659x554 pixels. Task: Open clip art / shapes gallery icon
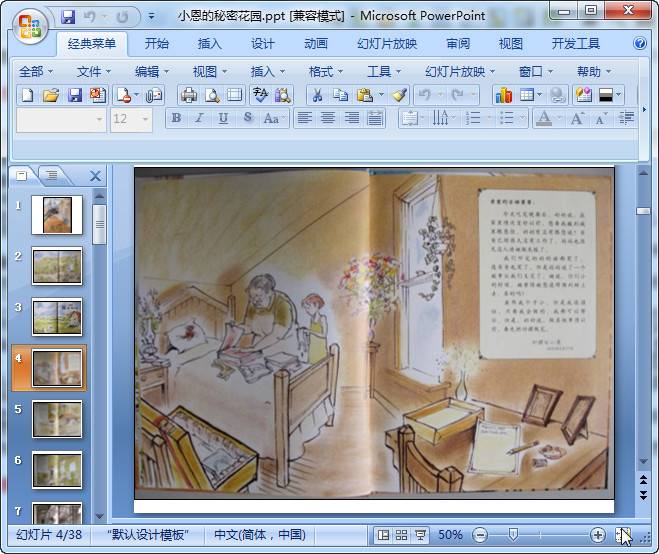pyautogui.click(x=584, y=95)
